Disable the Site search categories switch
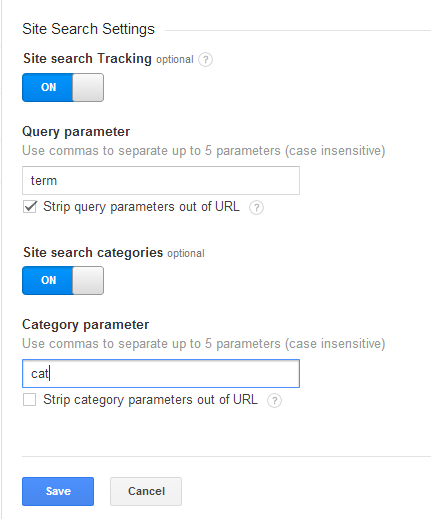 tap(63, 280)
